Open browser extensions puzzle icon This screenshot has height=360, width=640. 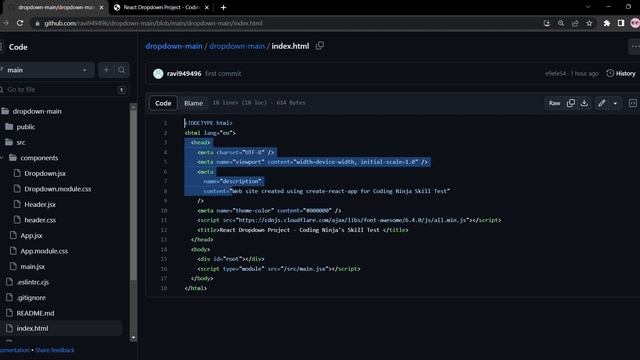[x=607, y=23]
